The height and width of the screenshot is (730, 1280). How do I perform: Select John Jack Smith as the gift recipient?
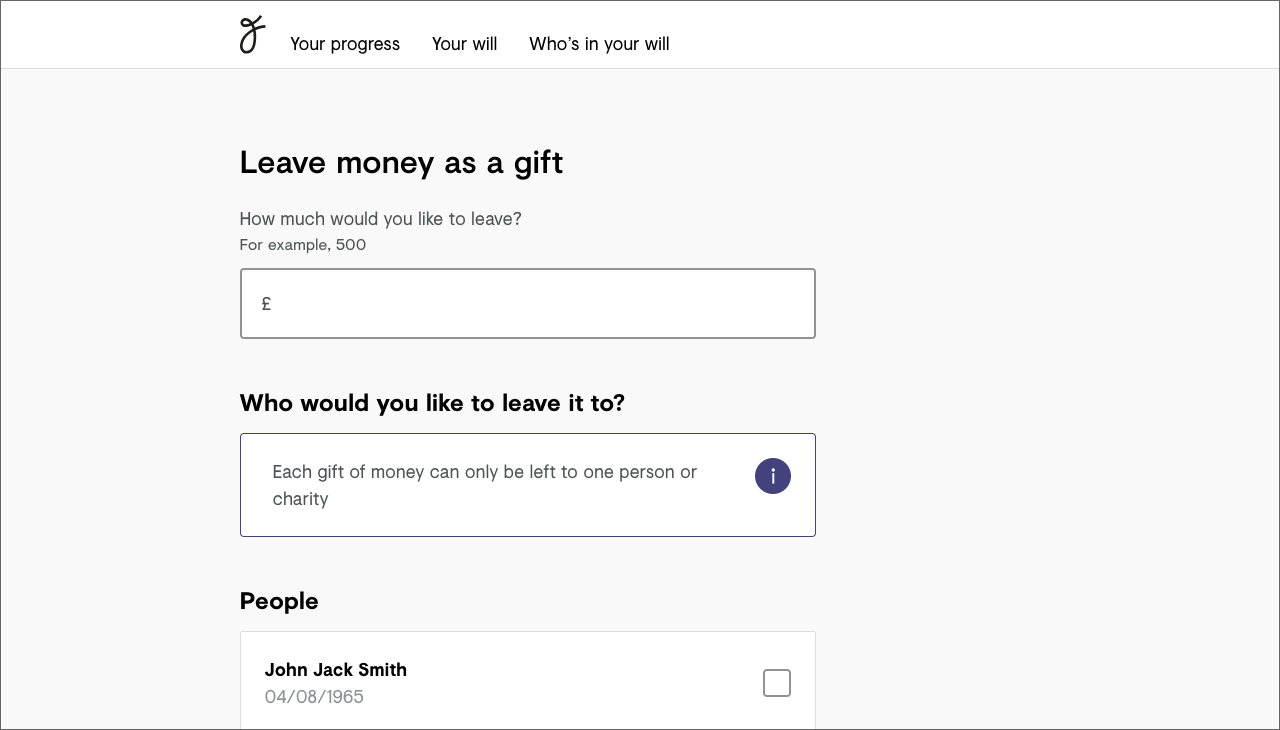(x=527, y=682)
